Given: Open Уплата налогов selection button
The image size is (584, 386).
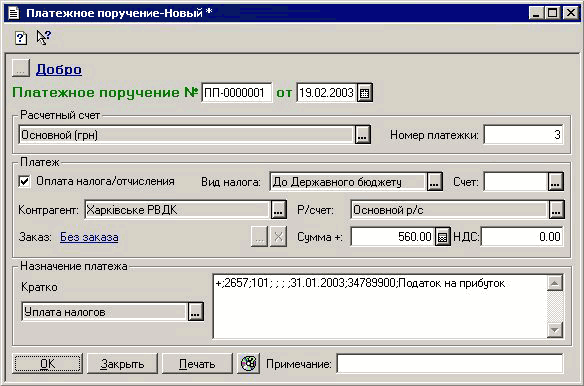Looking at the screenshot, I should pos(196,312).
